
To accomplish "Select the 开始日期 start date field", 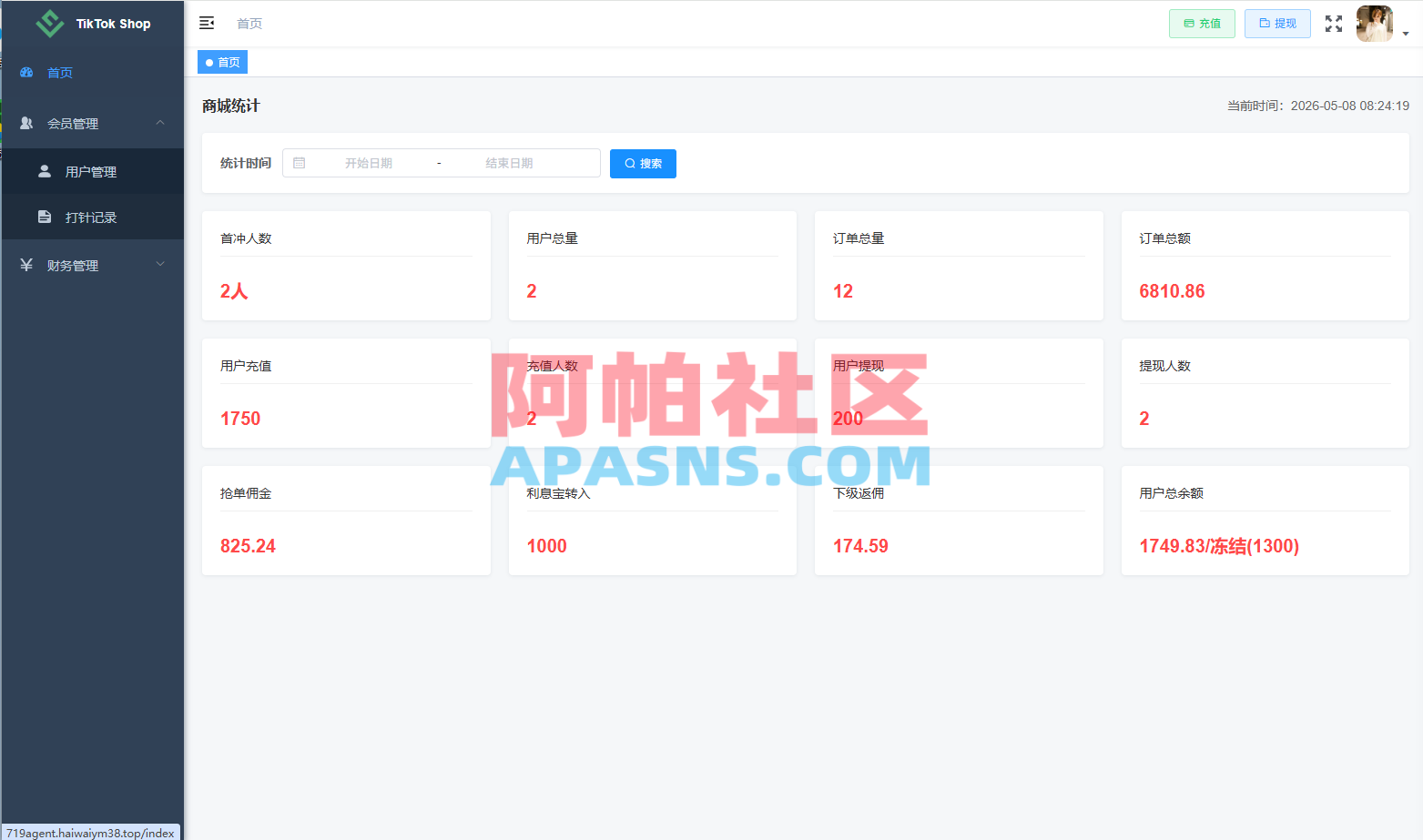I will (369, 163).
